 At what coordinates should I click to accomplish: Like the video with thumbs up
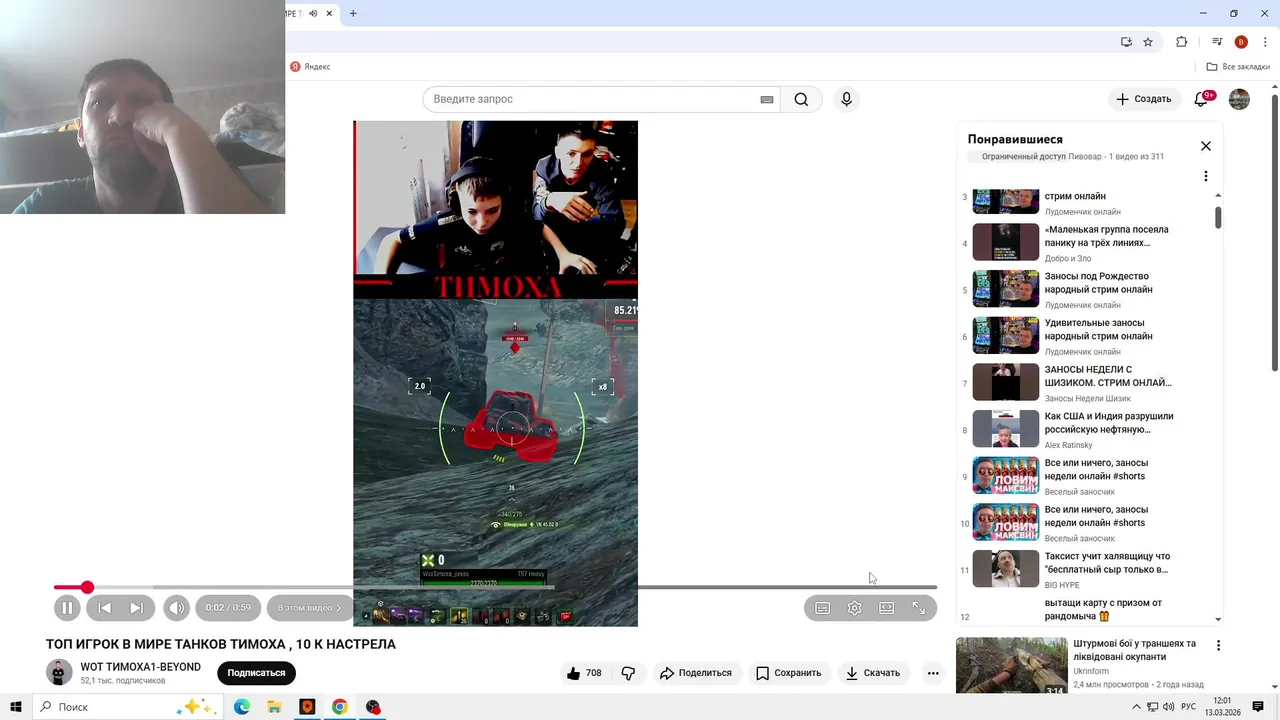pyautogui.click(x=584, y=673)
